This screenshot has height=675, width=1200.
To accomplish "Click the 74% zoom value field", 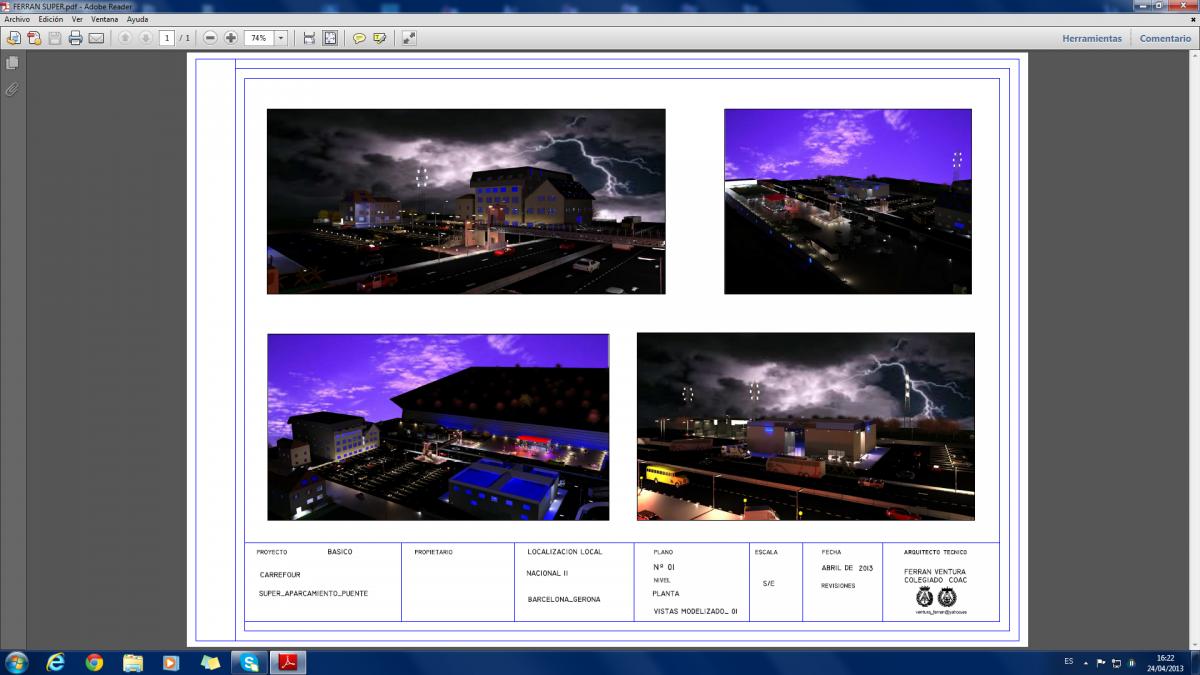I will [259, 38].
